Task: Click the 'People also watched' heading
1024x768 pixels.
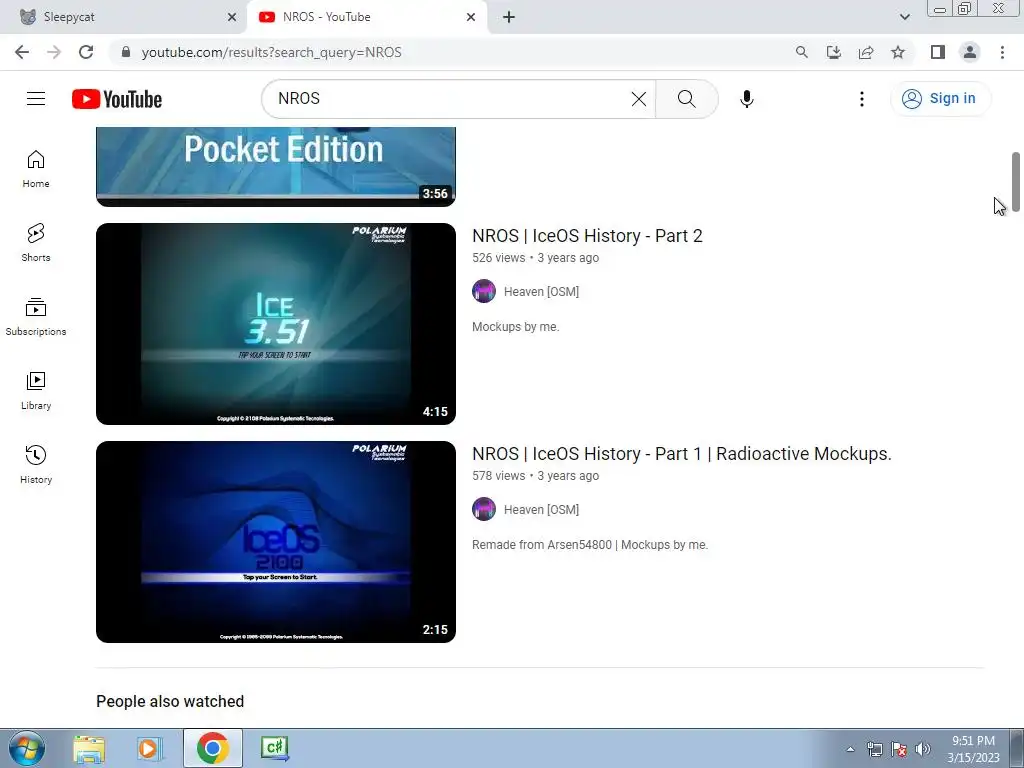Action: click(x=170, y=701)
